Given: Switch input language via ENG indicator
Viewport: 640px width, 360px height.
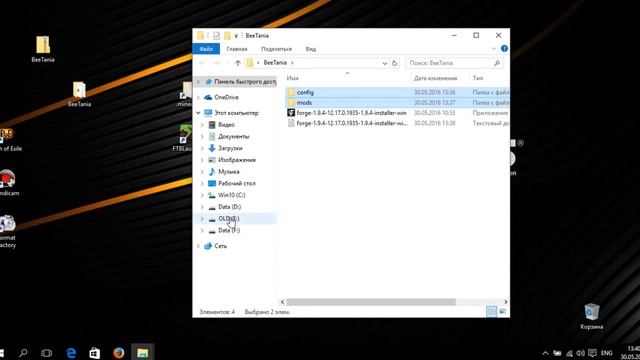Looking at the screenshot, I should click(607, 353).
